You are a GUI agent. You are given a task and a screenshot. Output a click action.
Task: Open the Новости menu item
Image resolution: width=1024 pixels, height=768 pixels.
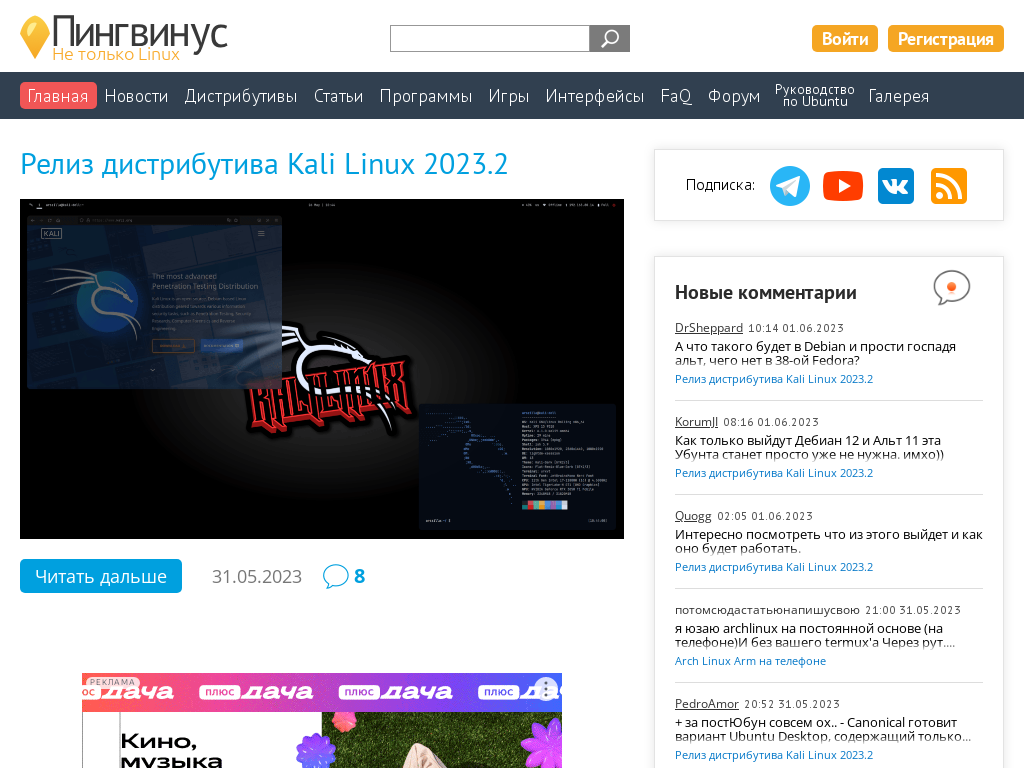point(136,96)
